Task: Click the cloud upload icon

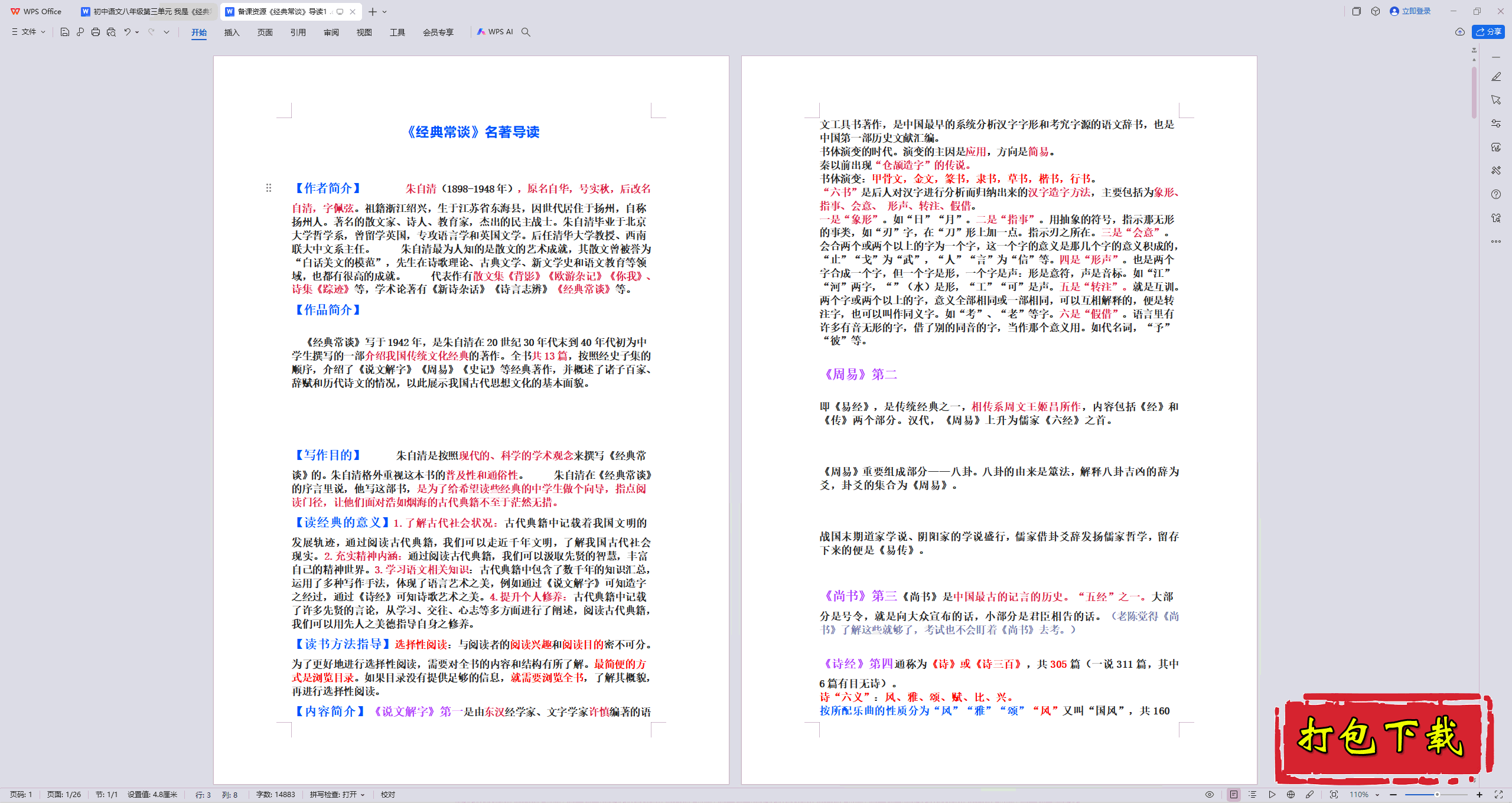Action: [x=1460, y=32]
